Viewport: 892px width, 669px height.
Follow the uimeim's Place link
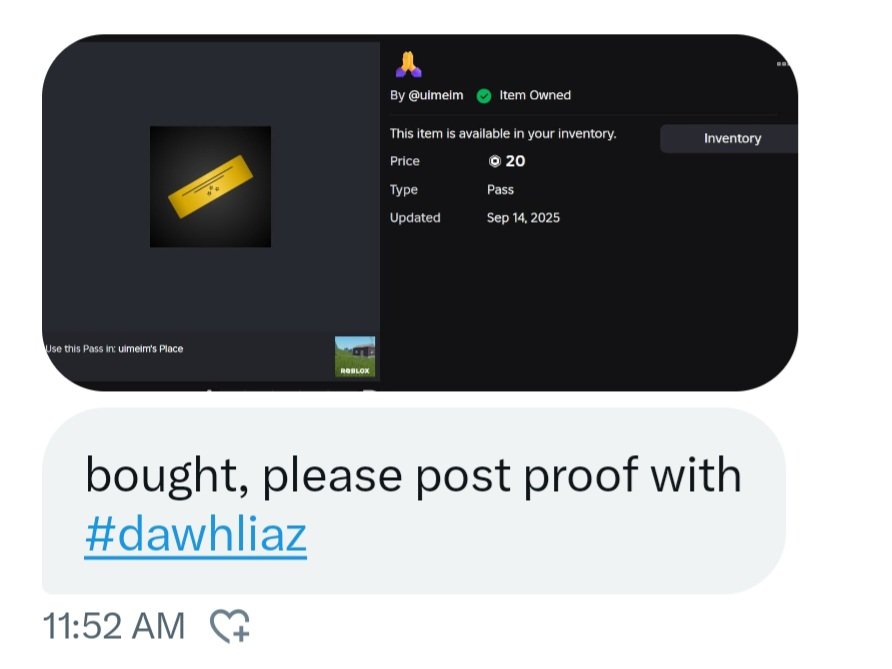[151, 349]
